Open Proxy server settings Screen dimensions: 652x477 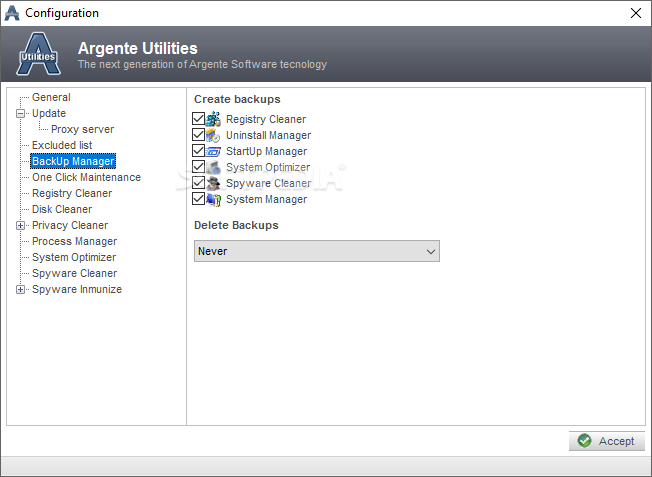point(82,129)
